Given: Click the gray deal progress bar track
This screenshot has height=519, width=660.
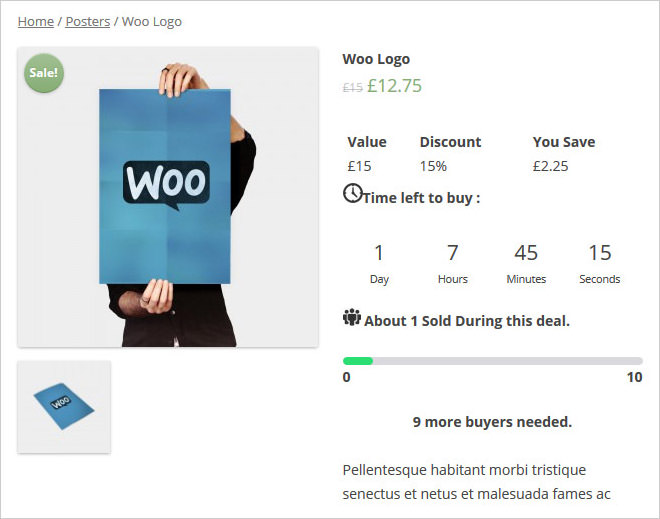Looking at the screenshot, I should (492, 361).
